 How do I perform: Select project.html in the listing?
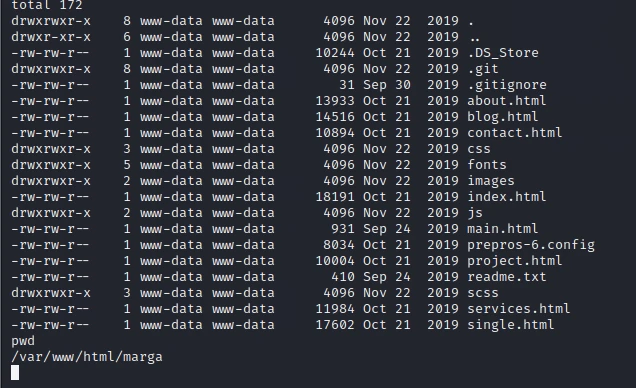(x=515, y=261)
